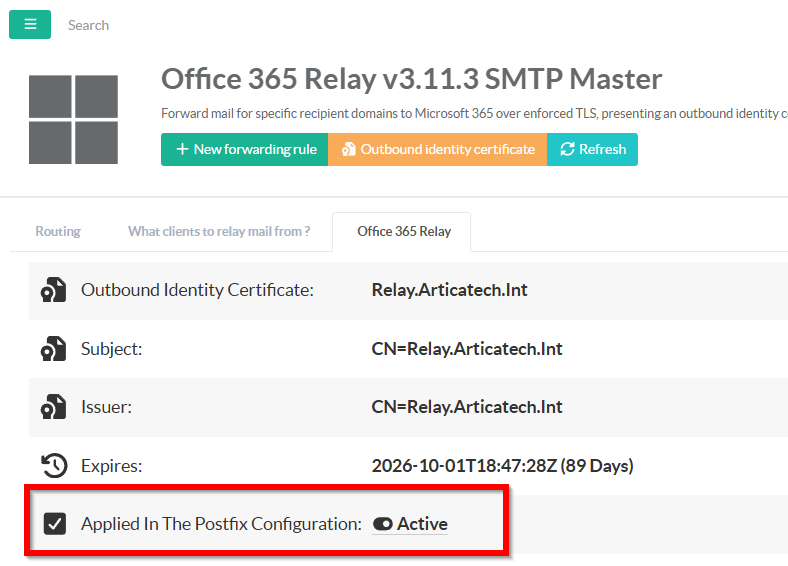
Task: Click the Outbound Identity Certificate: label
Action: [197, 290]
